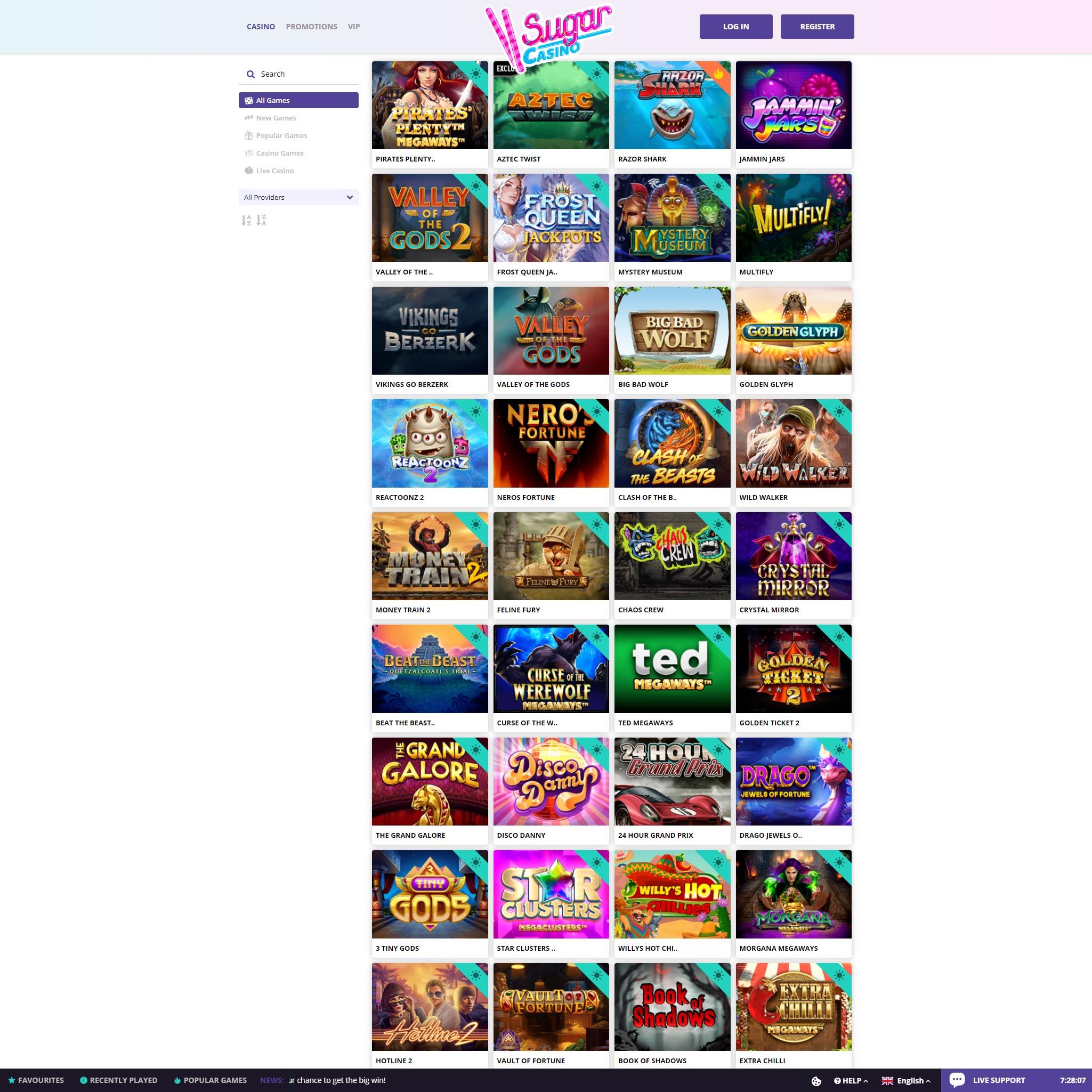Sort games Z to A
The image size is (1092, 1092).
pyautogui.click(x=261, y=221)
